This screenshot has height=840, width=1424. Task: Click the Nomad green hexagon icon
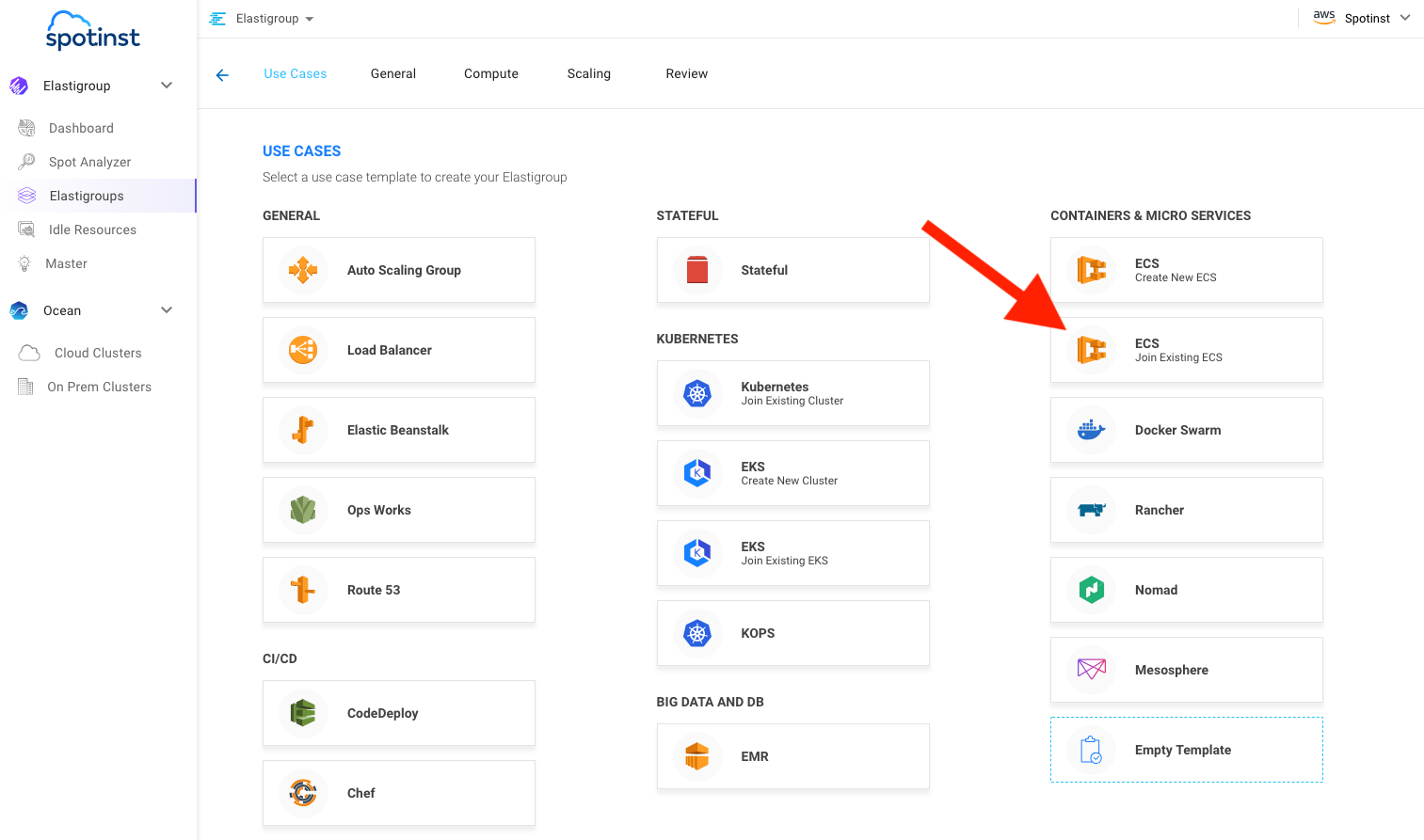1091,590
